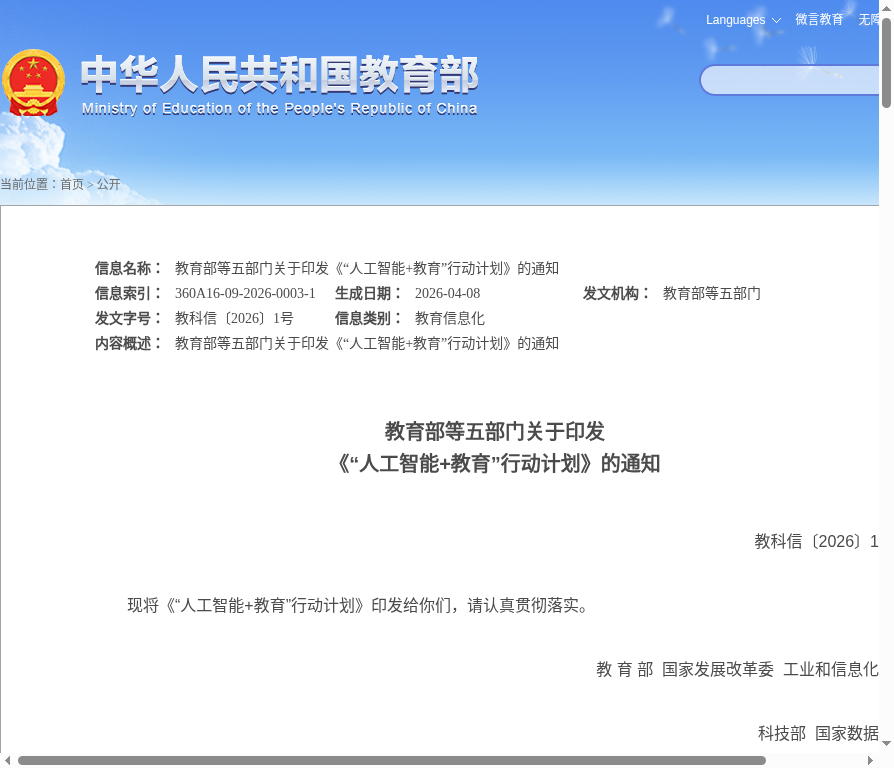Click the 教育信息化 information category value
The width and height of the screenshot is (894, 768).
(449, 318)
